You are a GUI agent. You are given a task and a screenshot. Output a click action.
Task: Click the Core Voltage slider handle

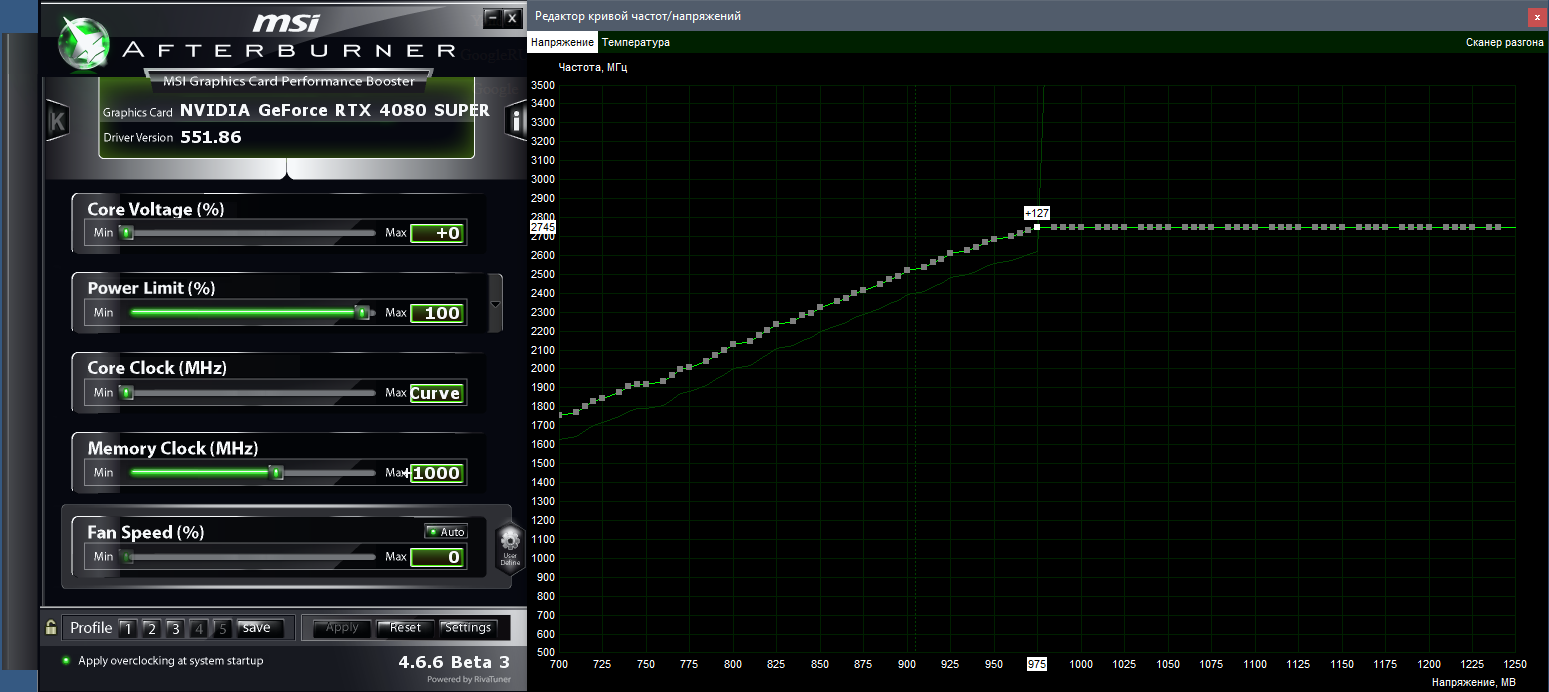coord(126,233)
